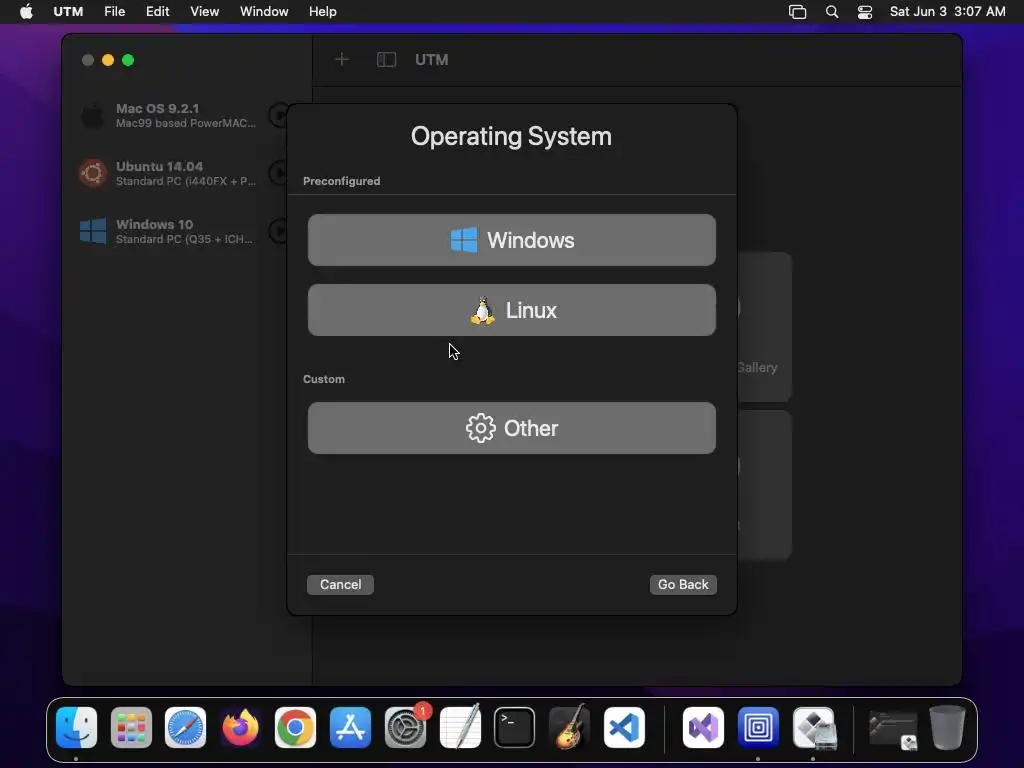Image resolution: width=1024 pixels, height=768 pixels.
Task: Open the minimized window thumbnail in dock
Action: tap(893, 730)
